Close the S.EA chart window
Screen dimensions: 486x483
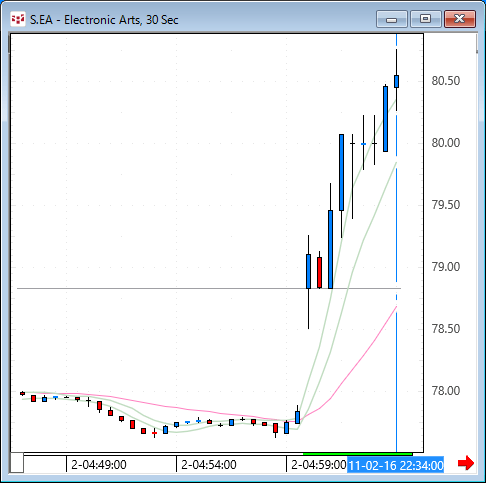tap(460, 19)
